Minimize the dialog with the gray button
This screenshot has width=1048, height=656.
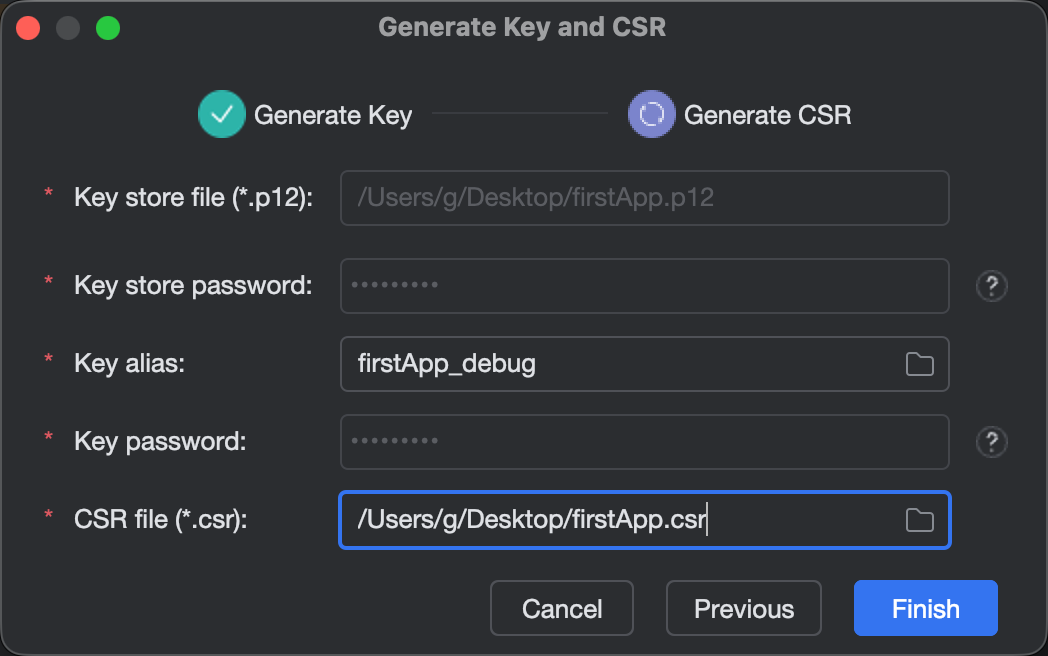point(68,27)
